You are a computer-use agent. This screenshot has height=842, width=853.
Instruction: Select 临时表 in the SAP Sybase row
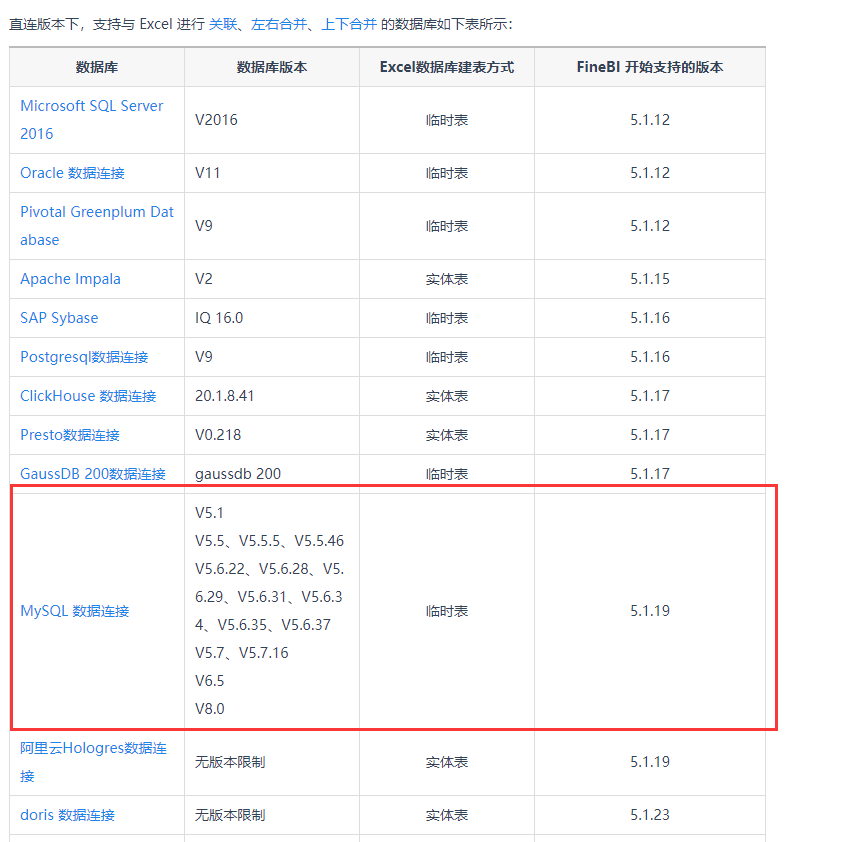(447, 318)
